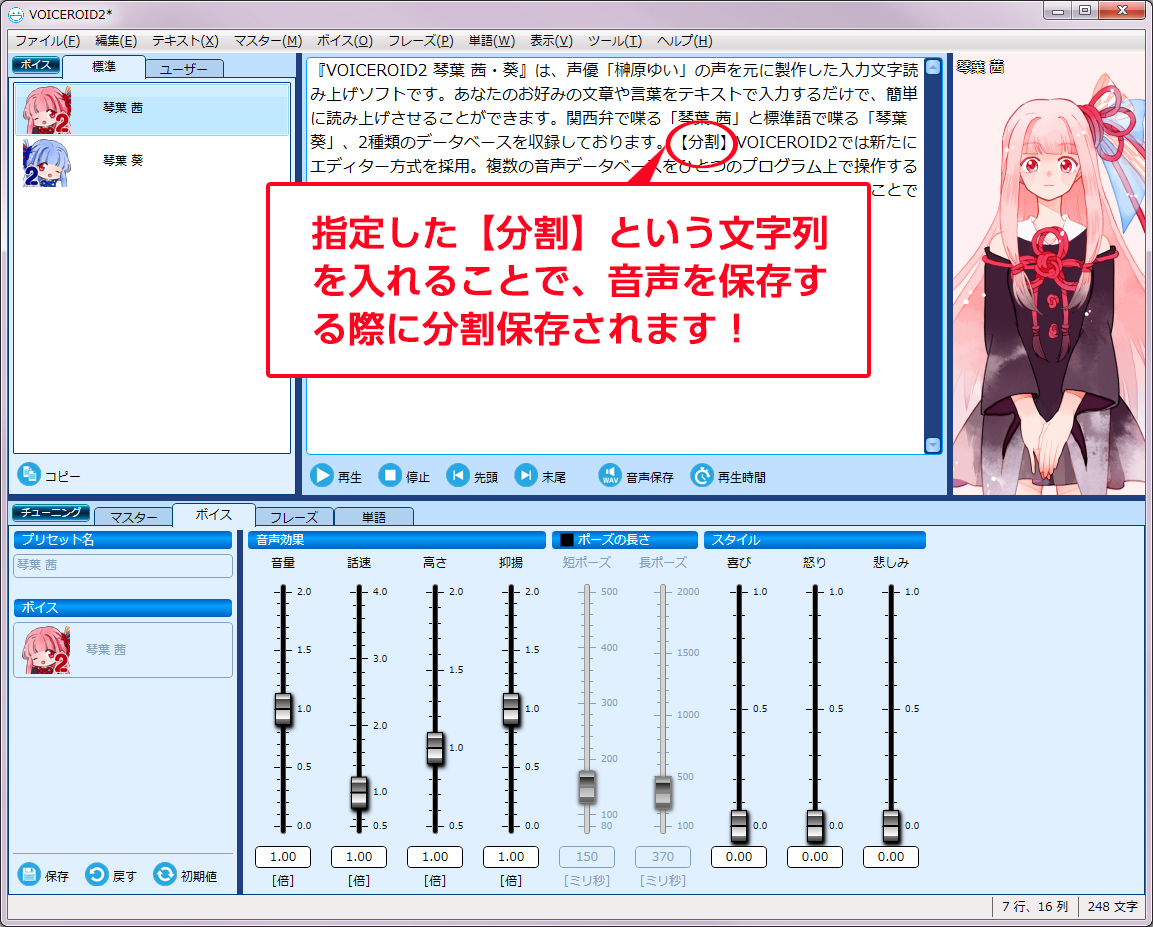The height and width of the screenshot is (927, 1153).
Task: Click the 抑揚 value field
Action: click(x=511, y=857)
